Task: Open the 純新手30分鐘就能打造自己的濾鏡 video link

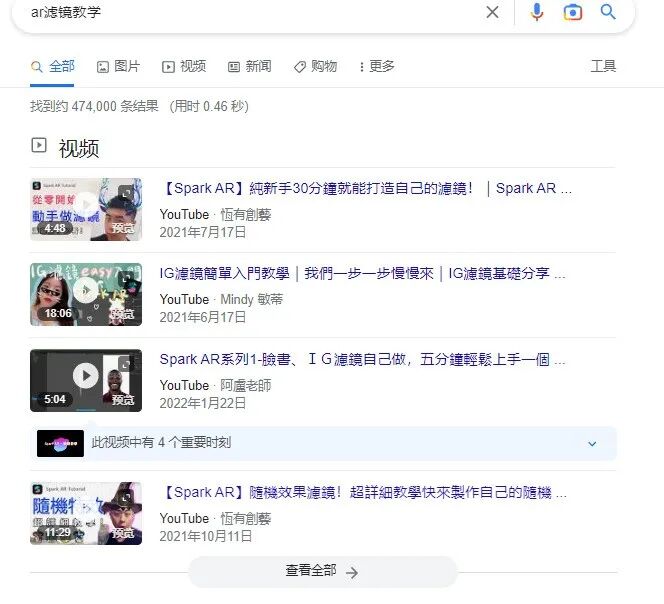Action: 366,188
